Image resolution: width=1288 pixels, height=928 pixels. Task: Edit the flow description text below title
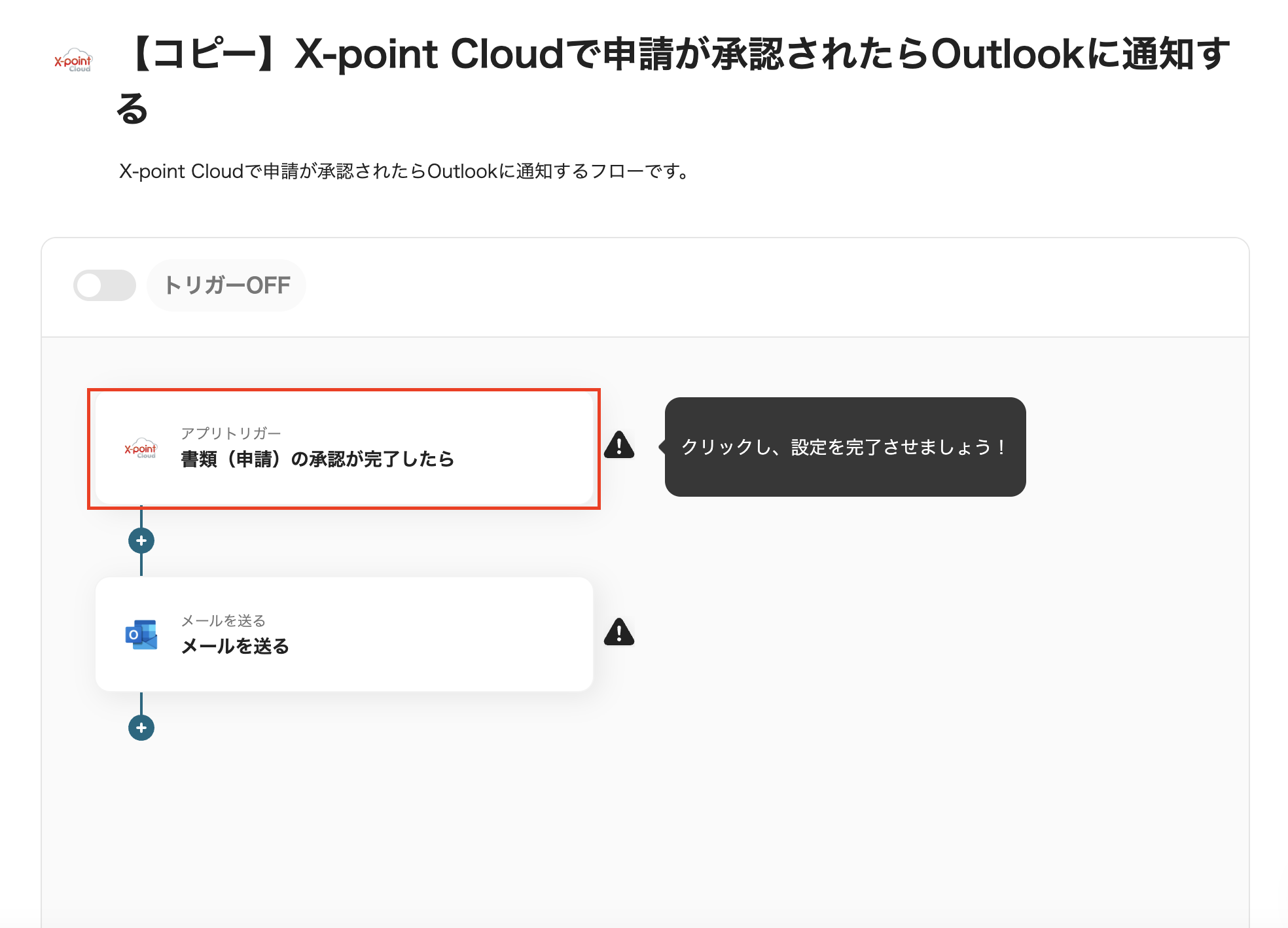[404, 171]
